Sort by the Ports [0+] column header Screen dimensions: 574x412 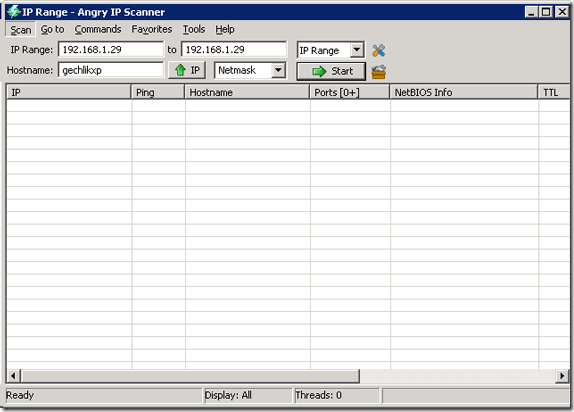point(350,92)
